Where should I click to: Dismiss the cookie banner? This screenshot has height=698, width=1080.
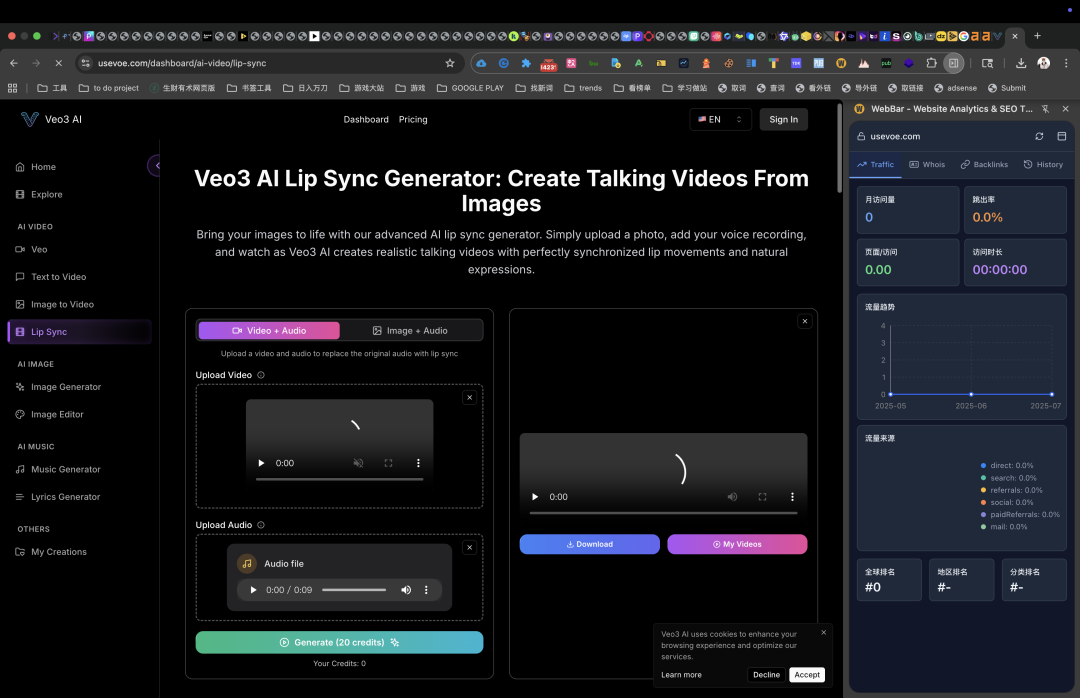824,633
